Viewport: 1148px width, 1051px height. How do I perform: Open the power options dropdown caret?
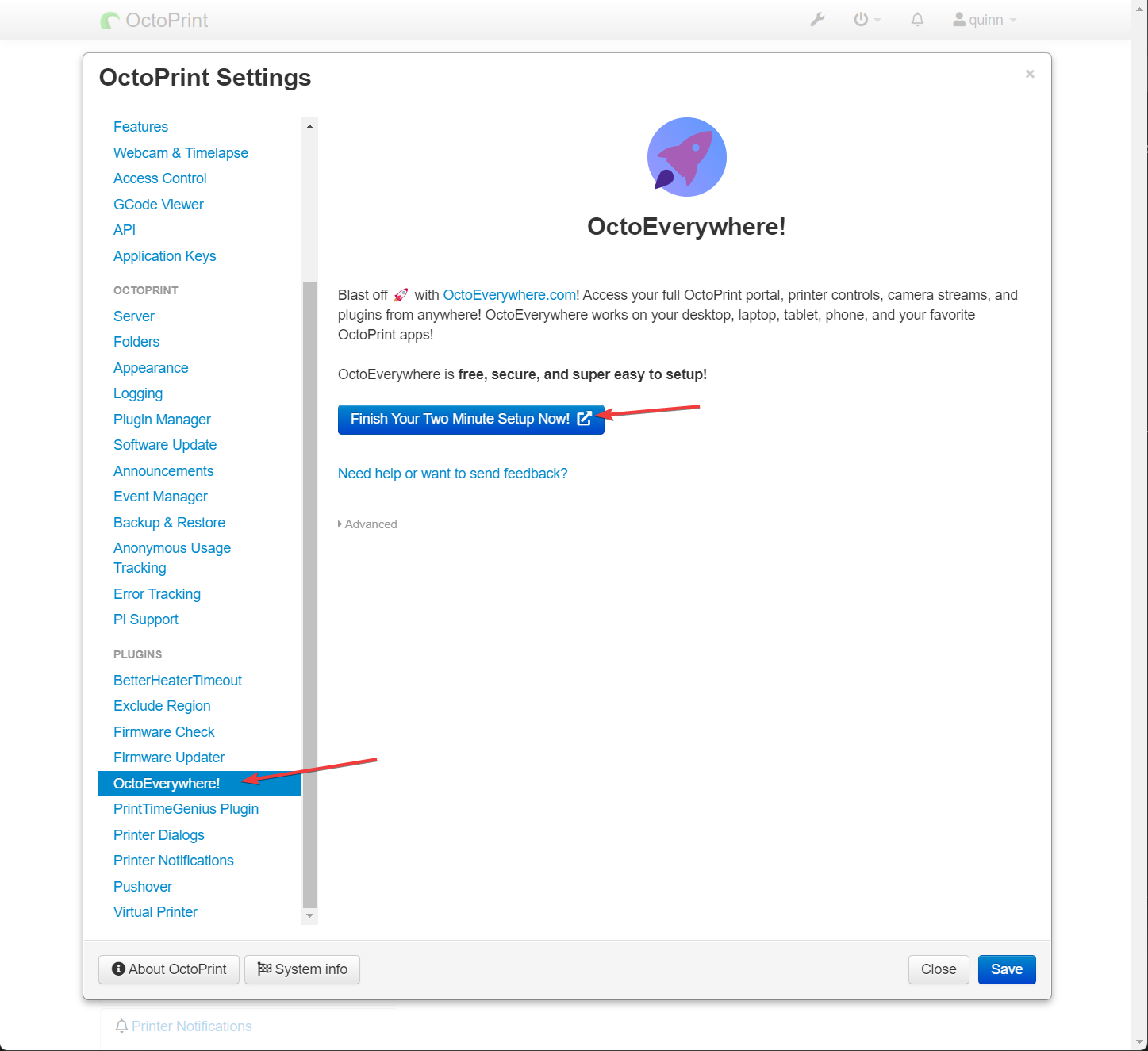tap(876, 19)
